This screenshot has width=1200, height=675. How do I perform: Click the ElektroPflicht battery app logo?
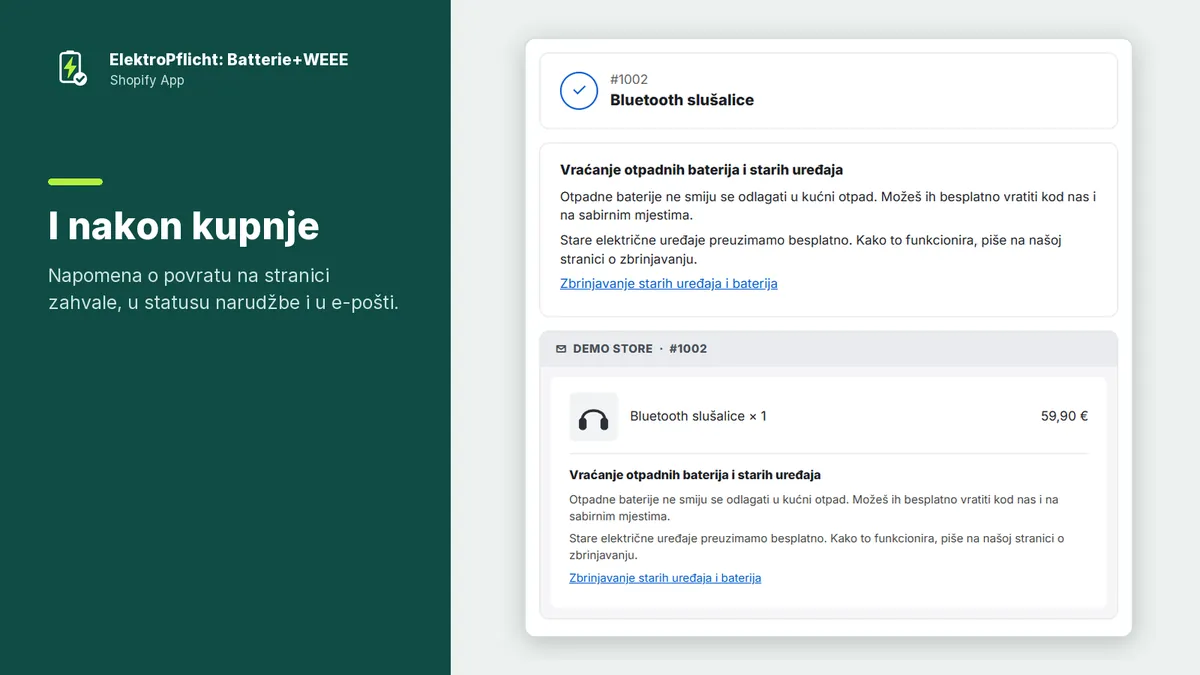point(71,68)
